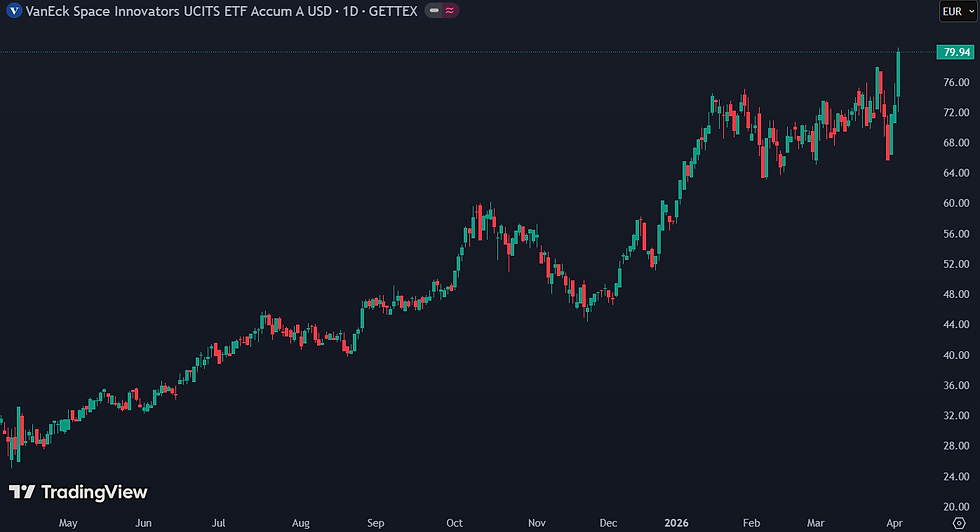
Task: Click the Jul label on time axis
Action: point(218,523)
